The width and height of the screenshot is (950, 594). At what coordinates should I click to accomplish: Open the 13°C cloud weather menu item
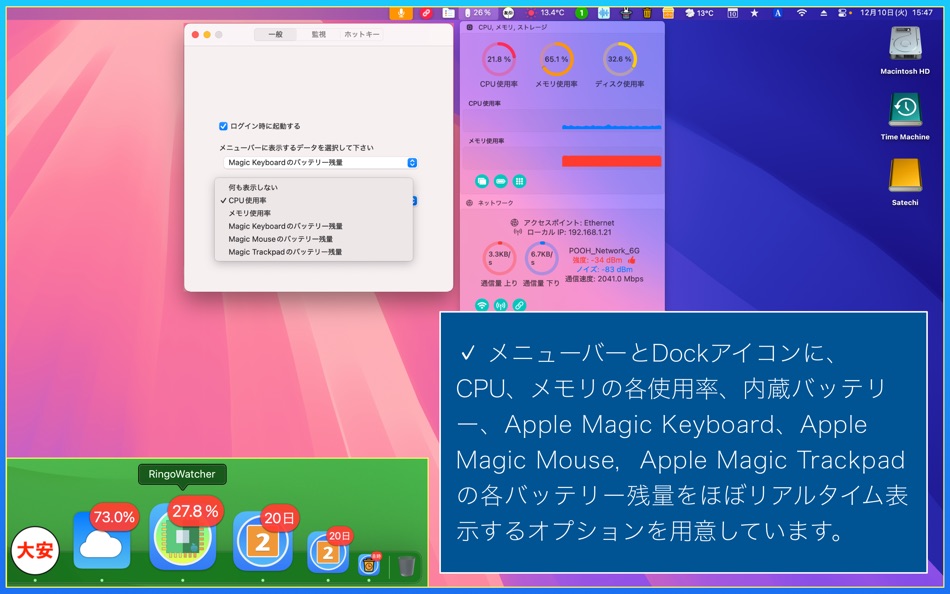point(699,13)
